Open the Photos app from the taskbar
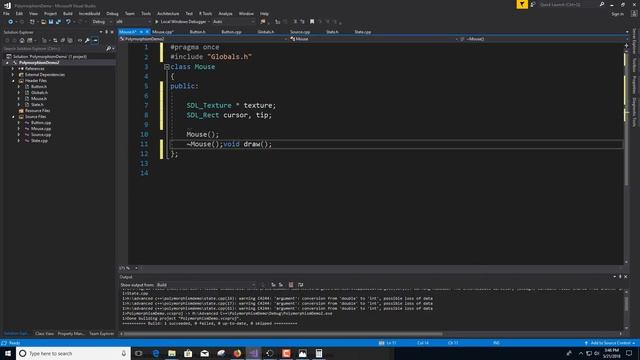The image size is (640, 360). click(302, 353)
